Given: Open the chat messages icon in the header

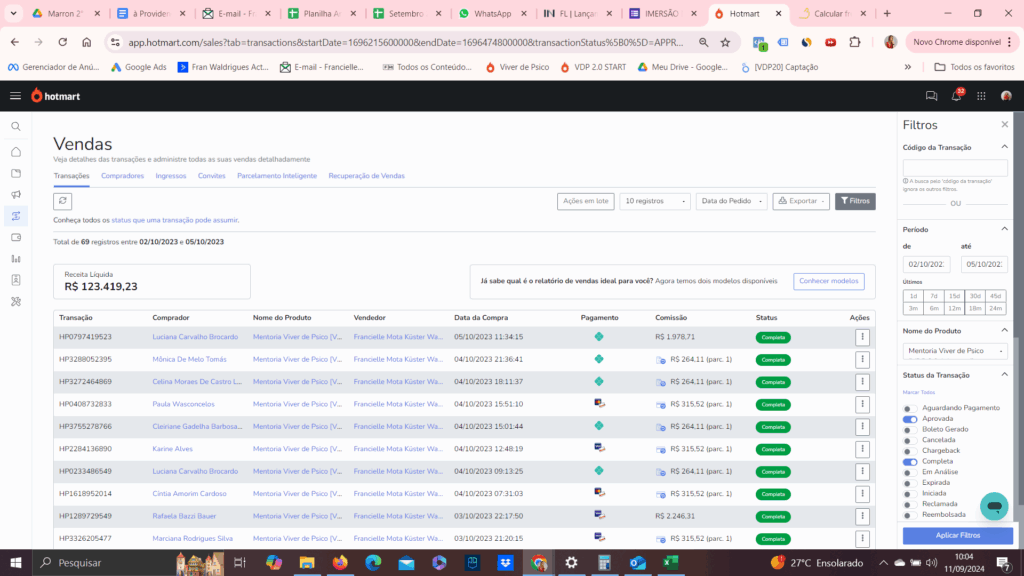Looking at the screenshot, I should [931, 96].
